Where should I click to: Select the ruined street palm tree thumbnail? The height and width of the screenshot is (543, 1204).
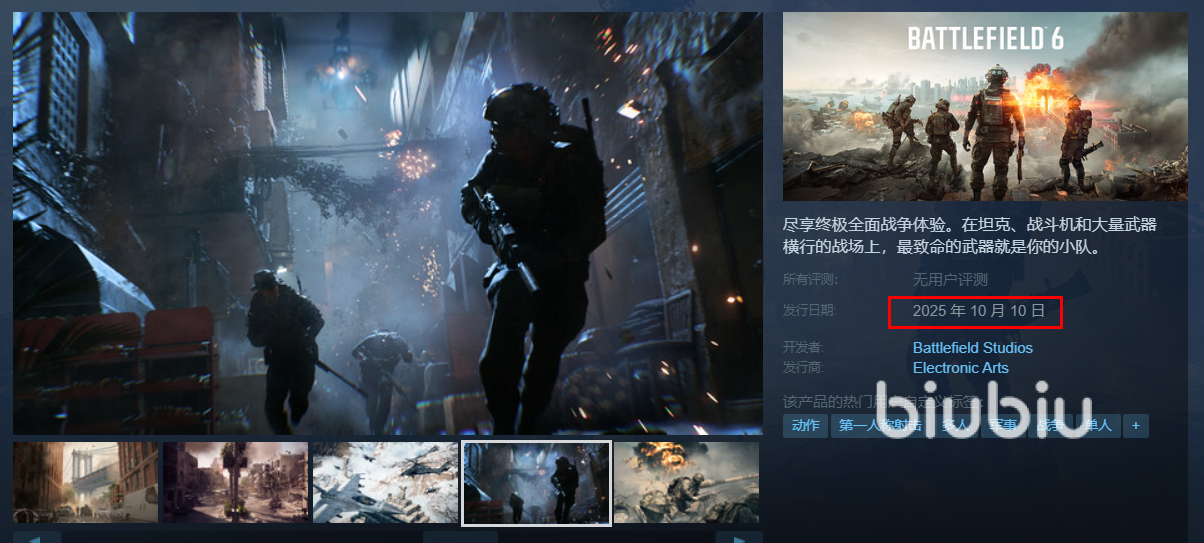235,482
